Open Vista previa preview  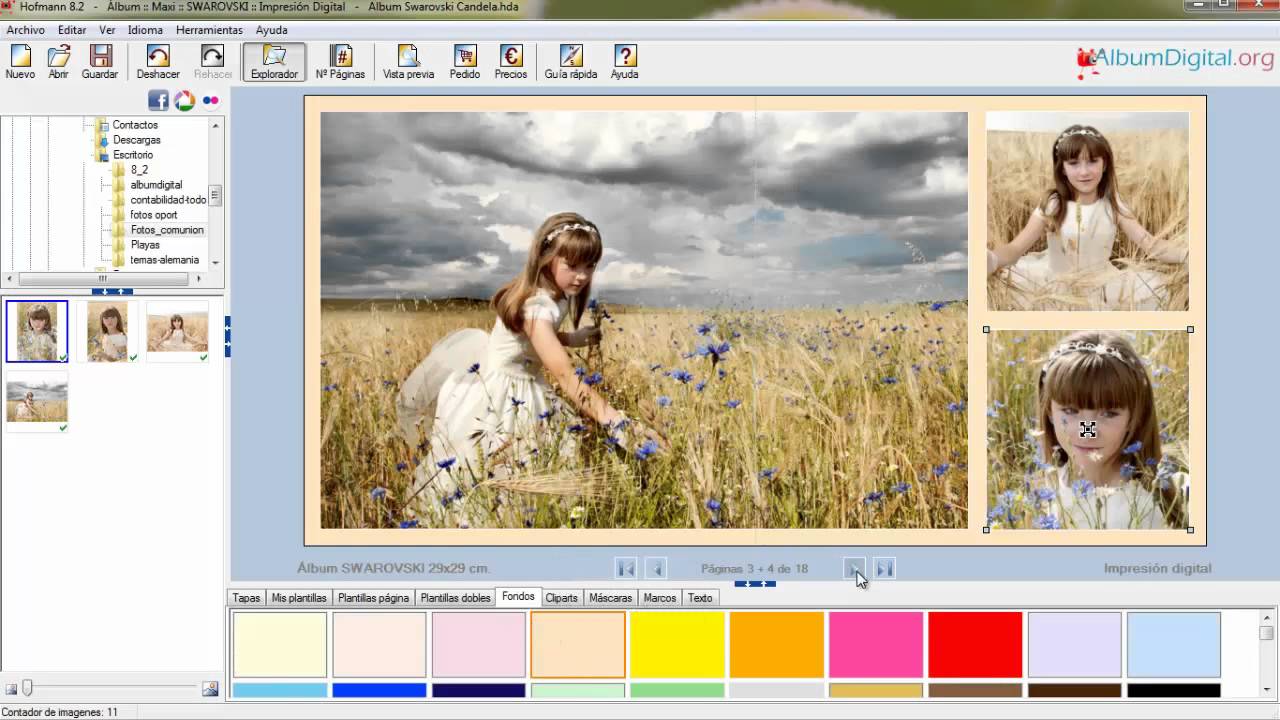tap(408, 62)
